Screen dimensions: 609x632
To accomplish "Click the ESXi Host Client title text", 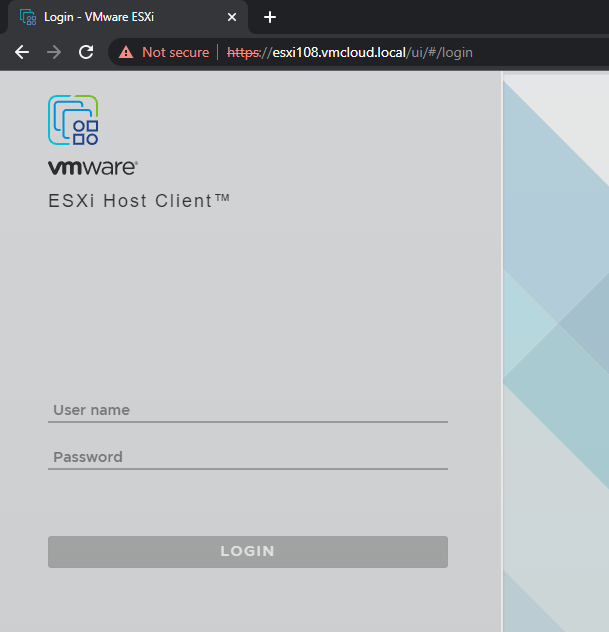I will (x=139, y=201).
